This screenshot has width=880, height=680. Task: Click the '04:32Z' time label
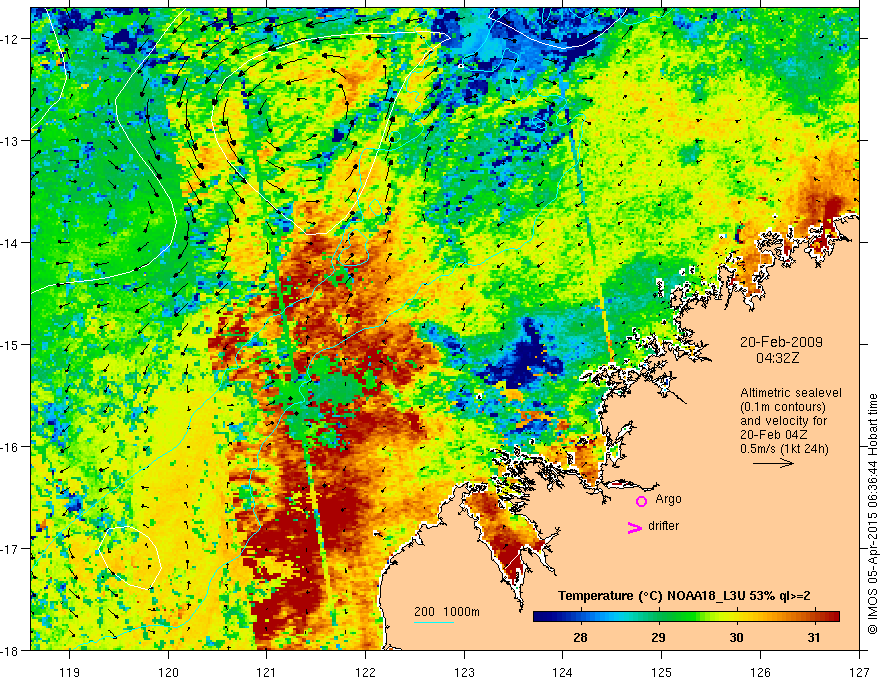click(x=777, y=358)
